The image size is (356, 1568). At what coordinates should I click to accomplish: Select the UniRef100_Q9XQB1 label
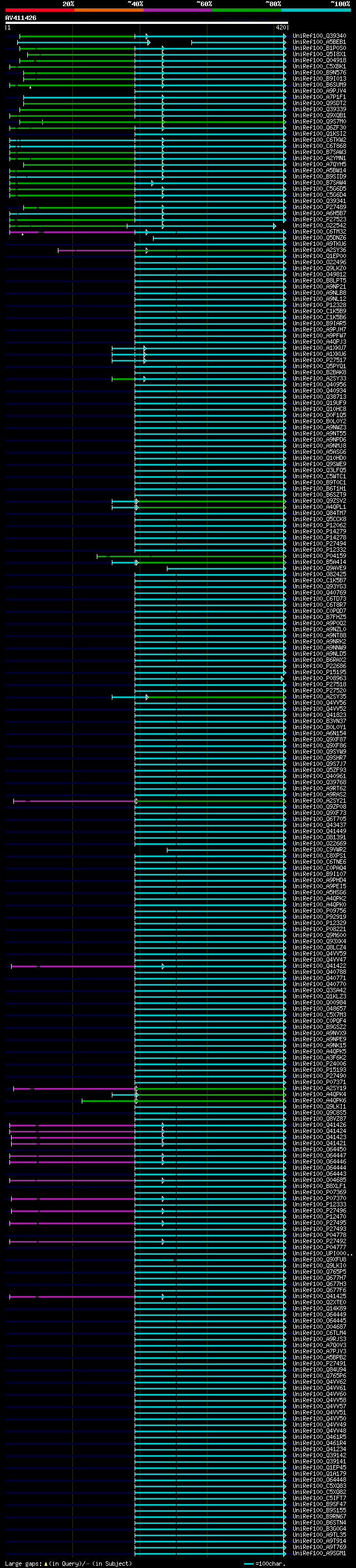coord(319,116)
